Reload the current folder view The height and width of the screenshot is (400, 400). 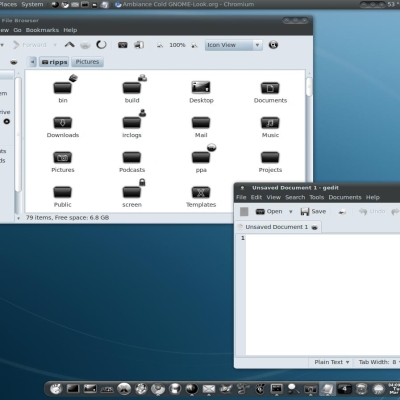(x=101, y=45)
